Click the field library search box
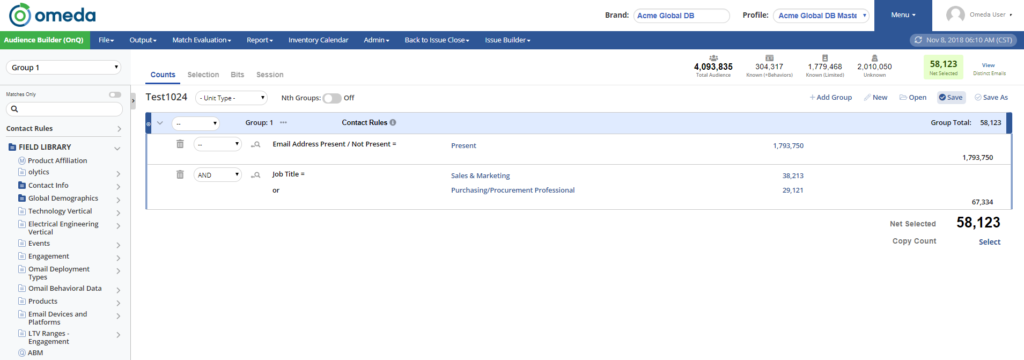1024x360 pixels. point(64,109)
